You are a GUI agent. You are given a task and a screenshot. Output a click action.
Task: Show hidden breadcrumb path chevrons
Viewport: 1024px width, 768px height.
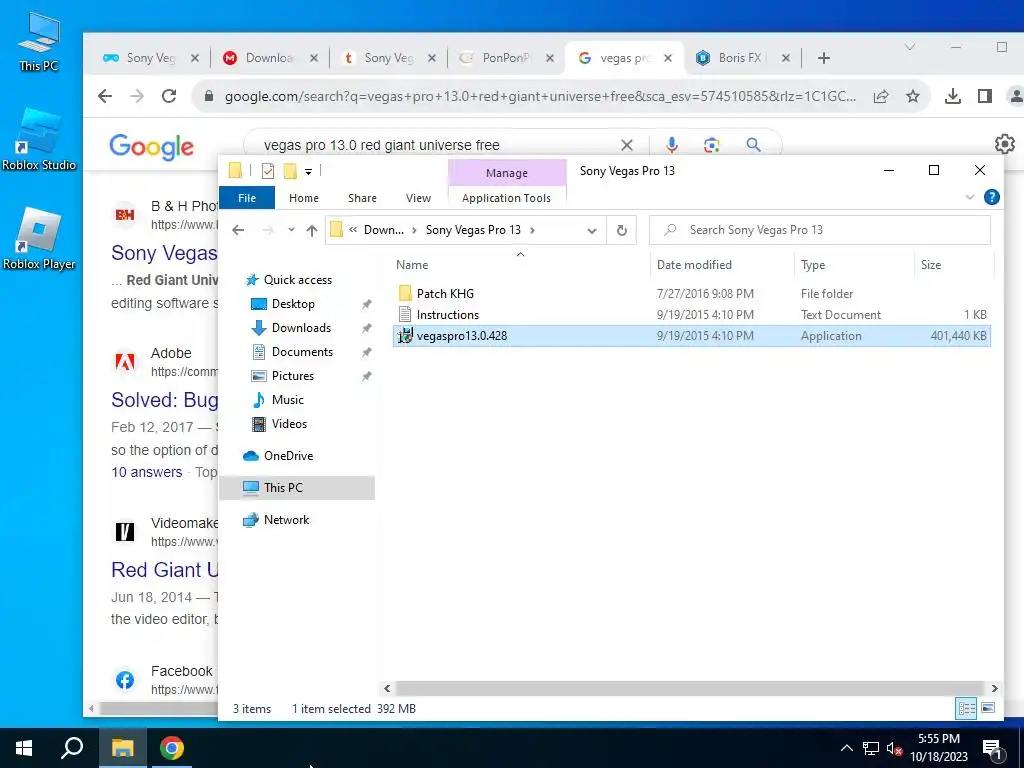pyautogui.click(x=353, y=230)
